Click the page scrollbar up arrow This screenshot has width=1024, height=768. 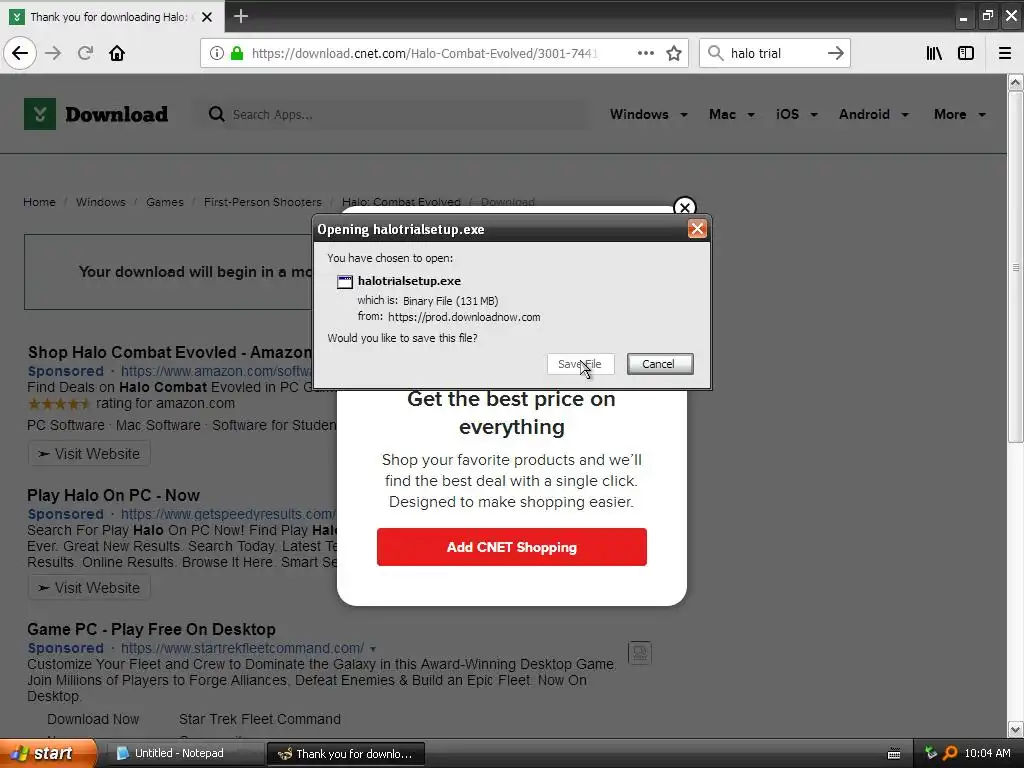(1015, 82)
